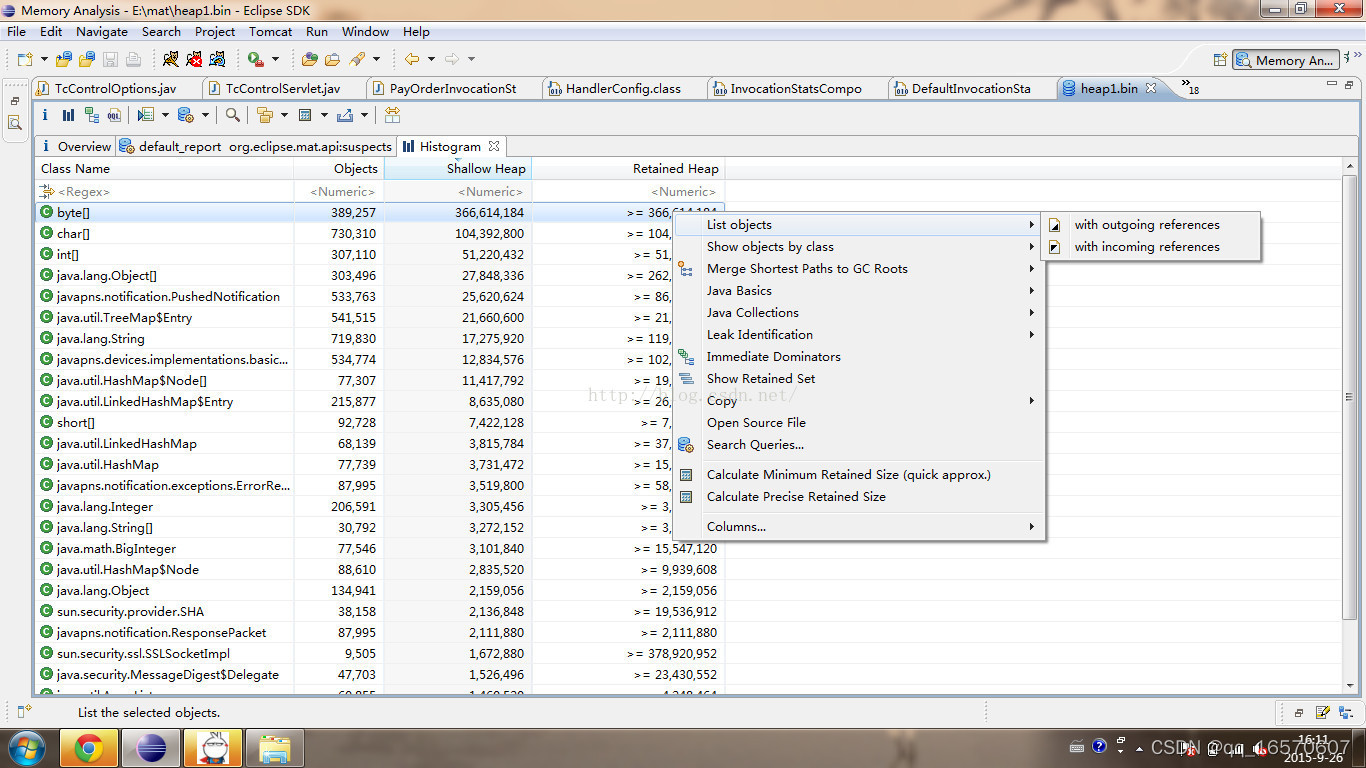Sort by the Retained Heap column header
The height and width of the screenshot is (768, 1366).
628,169
